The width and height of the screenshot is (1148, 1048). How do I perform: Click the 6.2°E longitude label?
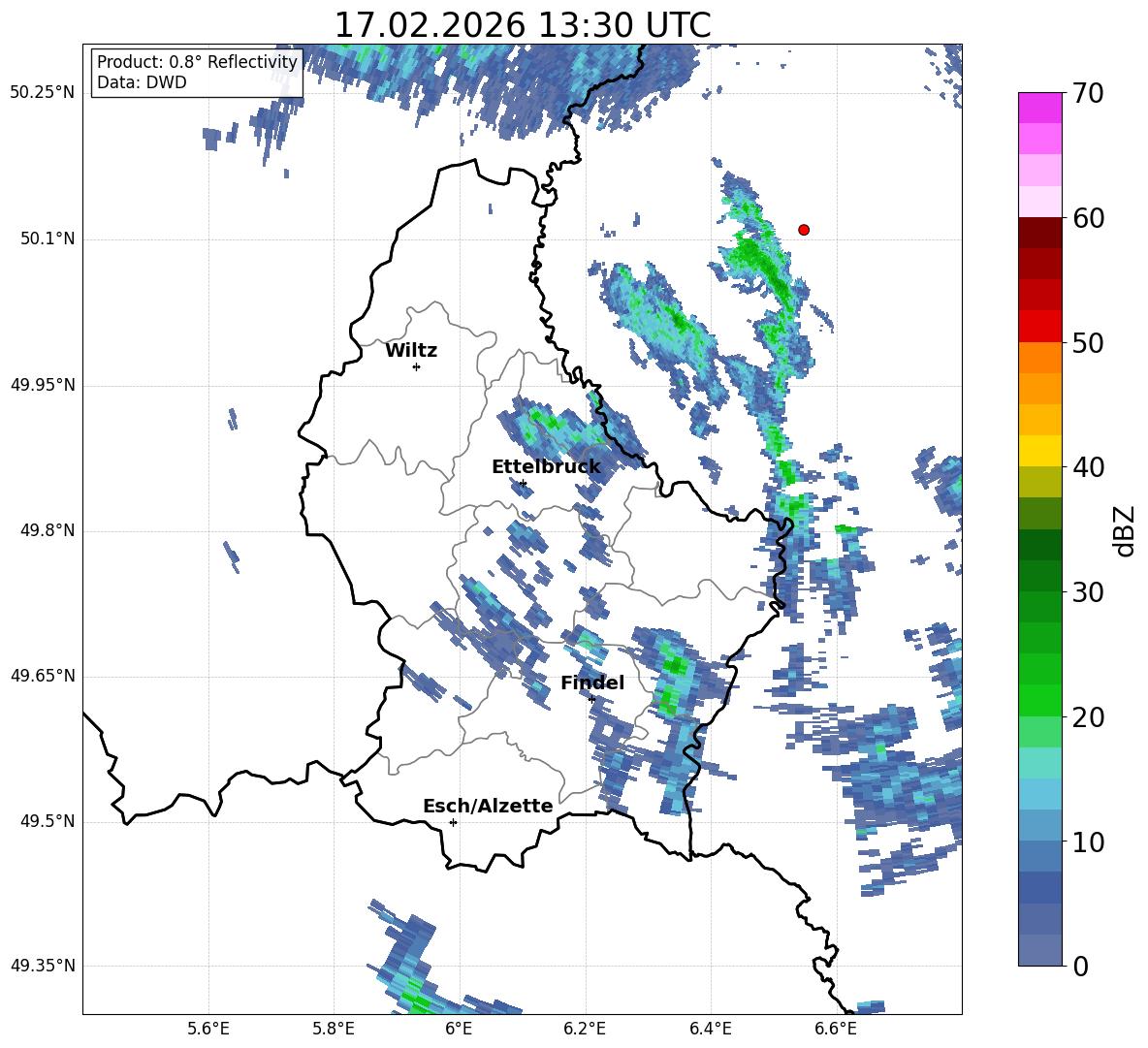(x=585, y=1029)
